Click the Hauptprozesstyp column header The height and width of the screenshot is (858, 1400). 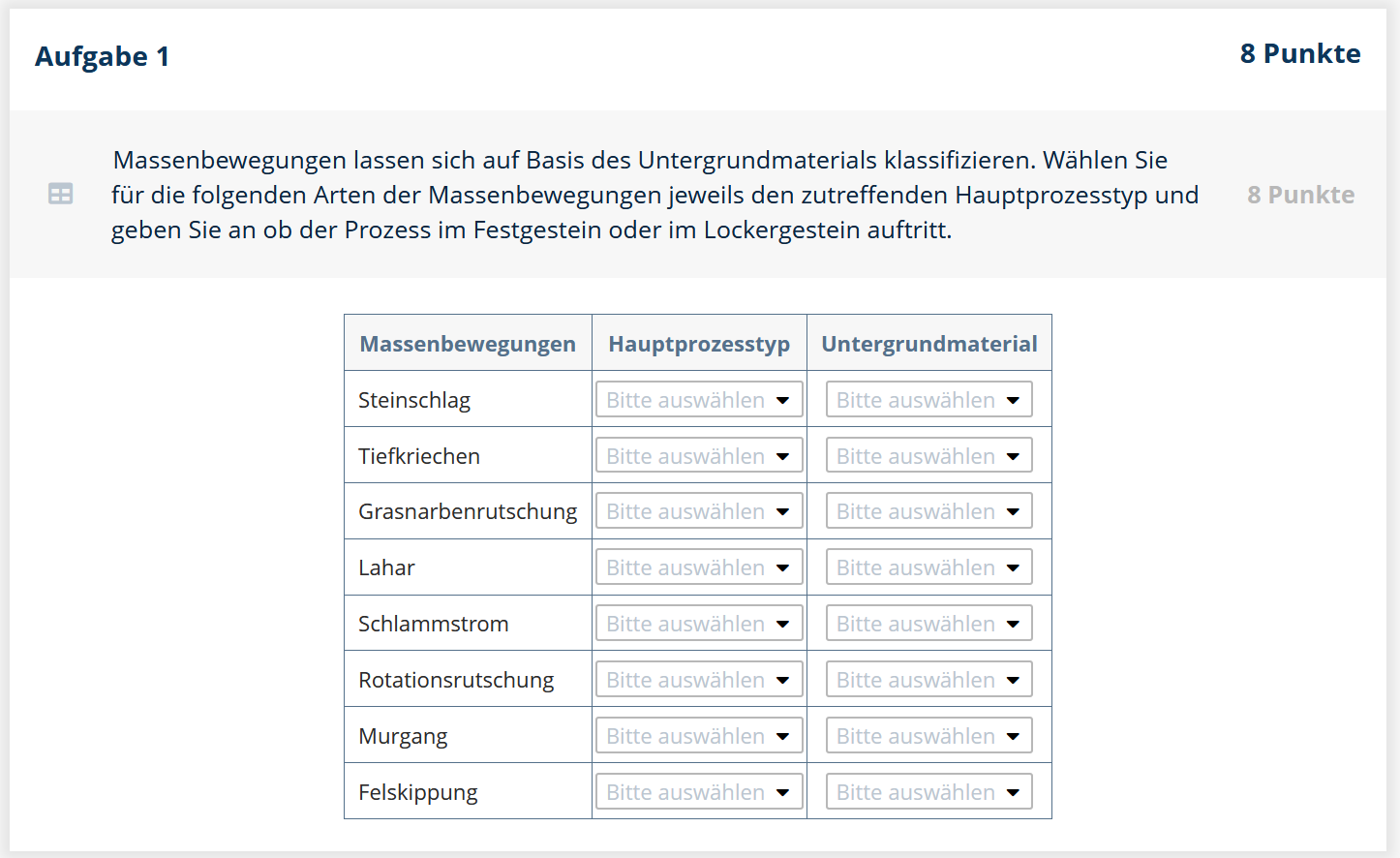[x=699, y=344]
